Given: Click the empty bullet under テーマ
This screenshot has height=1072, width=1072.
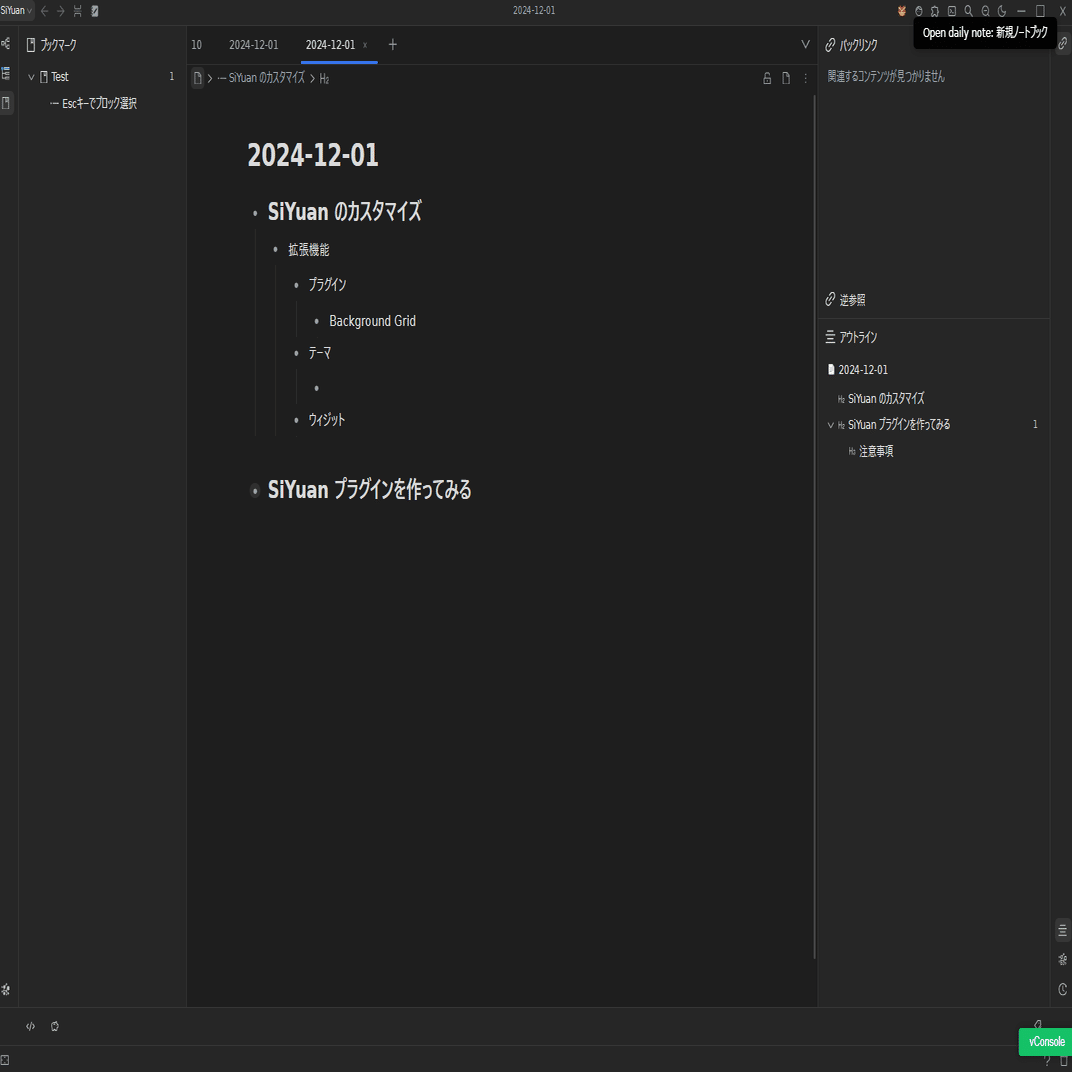Looking at the screenshot, I should 317,388.
